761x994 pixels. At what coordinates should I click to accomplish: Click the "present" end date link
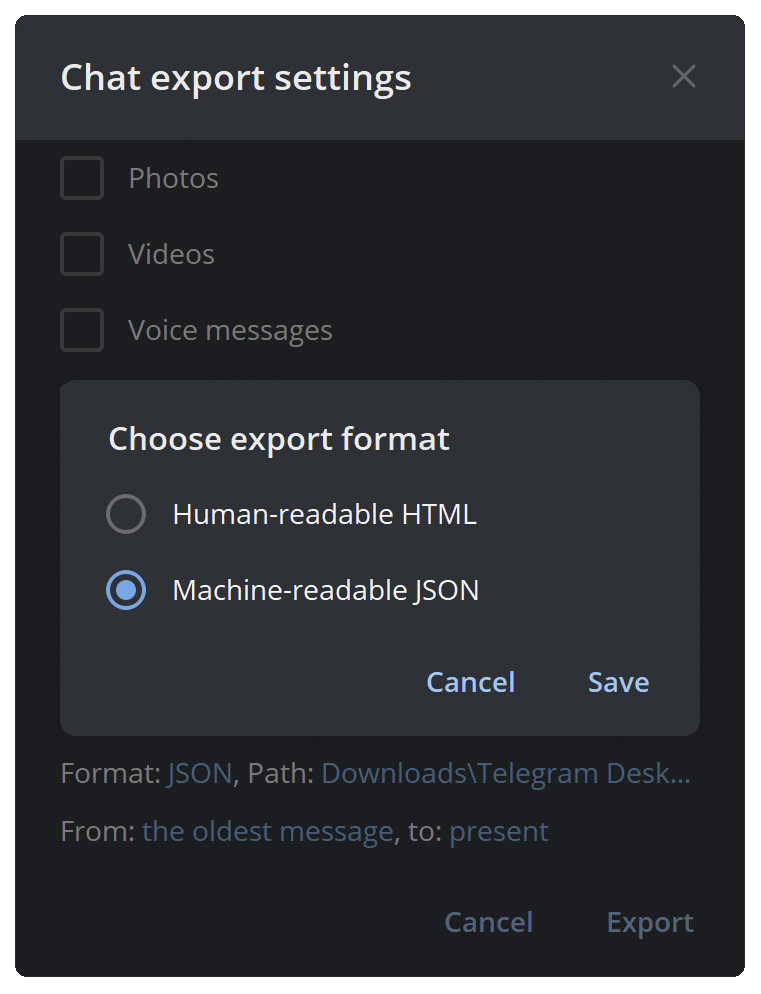[499, 832]
